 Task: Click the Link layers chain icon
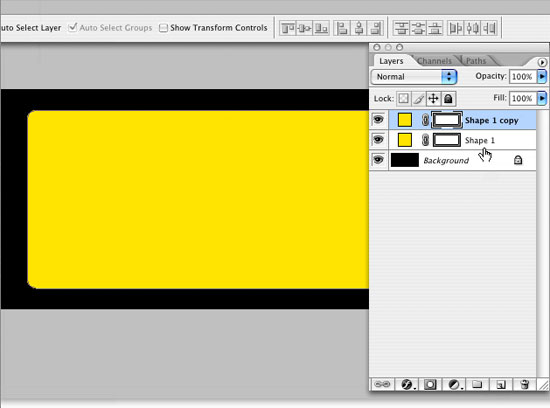[382, 384]
